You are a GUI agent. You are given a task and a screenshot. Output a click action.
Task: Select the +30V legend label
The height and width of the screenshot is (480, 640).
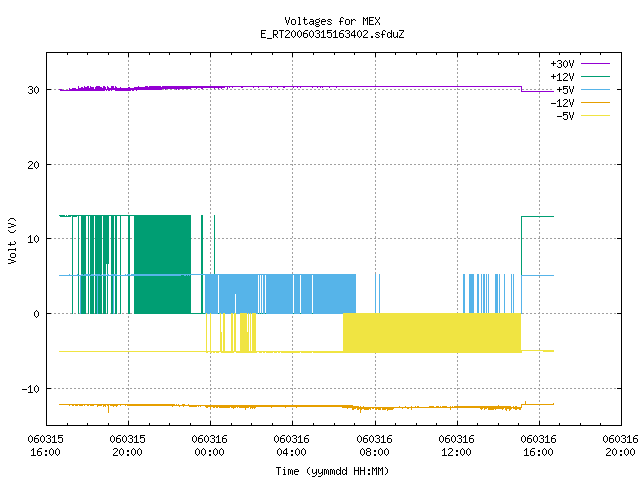[x=562, y=64]
